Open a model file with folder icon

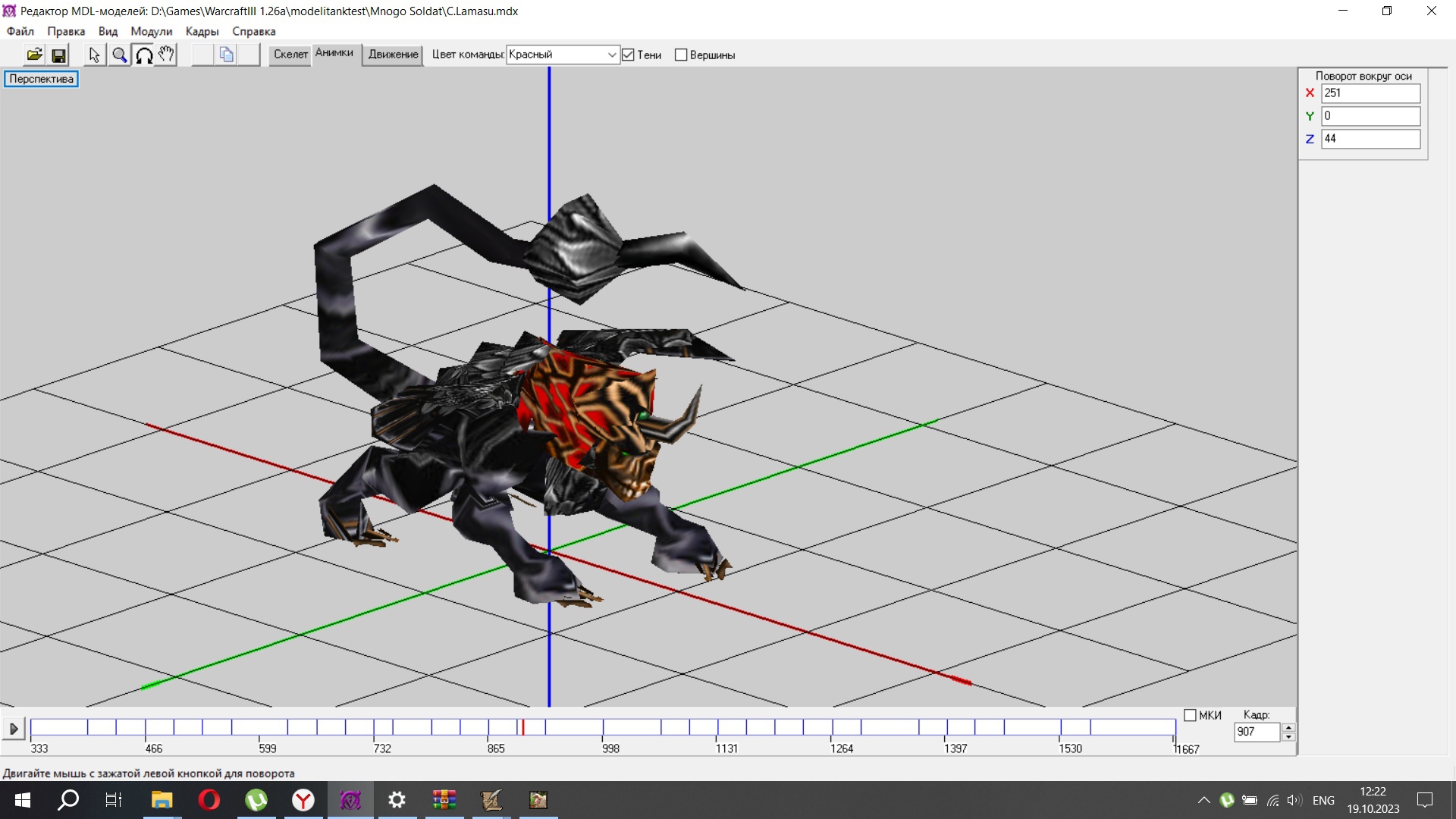coord(34,55)
